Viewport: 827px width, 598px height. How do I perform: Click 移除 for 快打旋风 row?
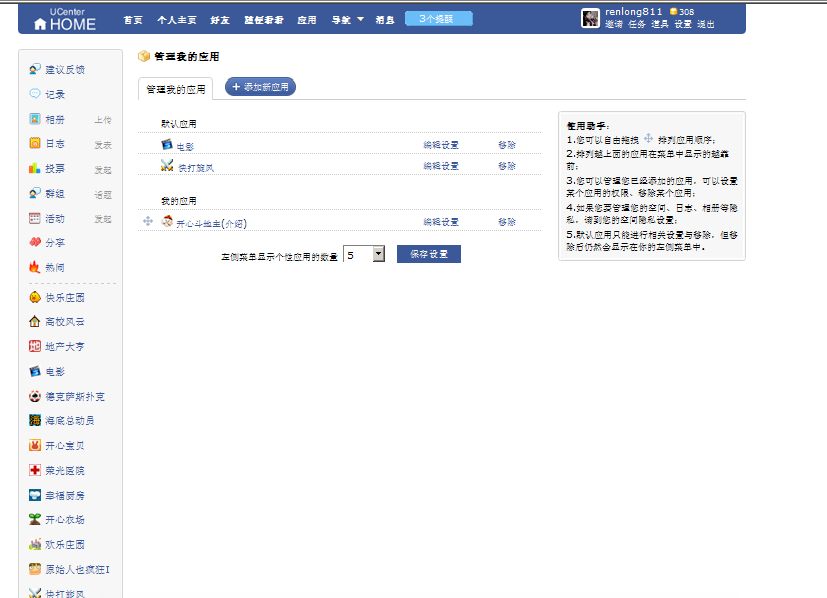pos(507,166)
